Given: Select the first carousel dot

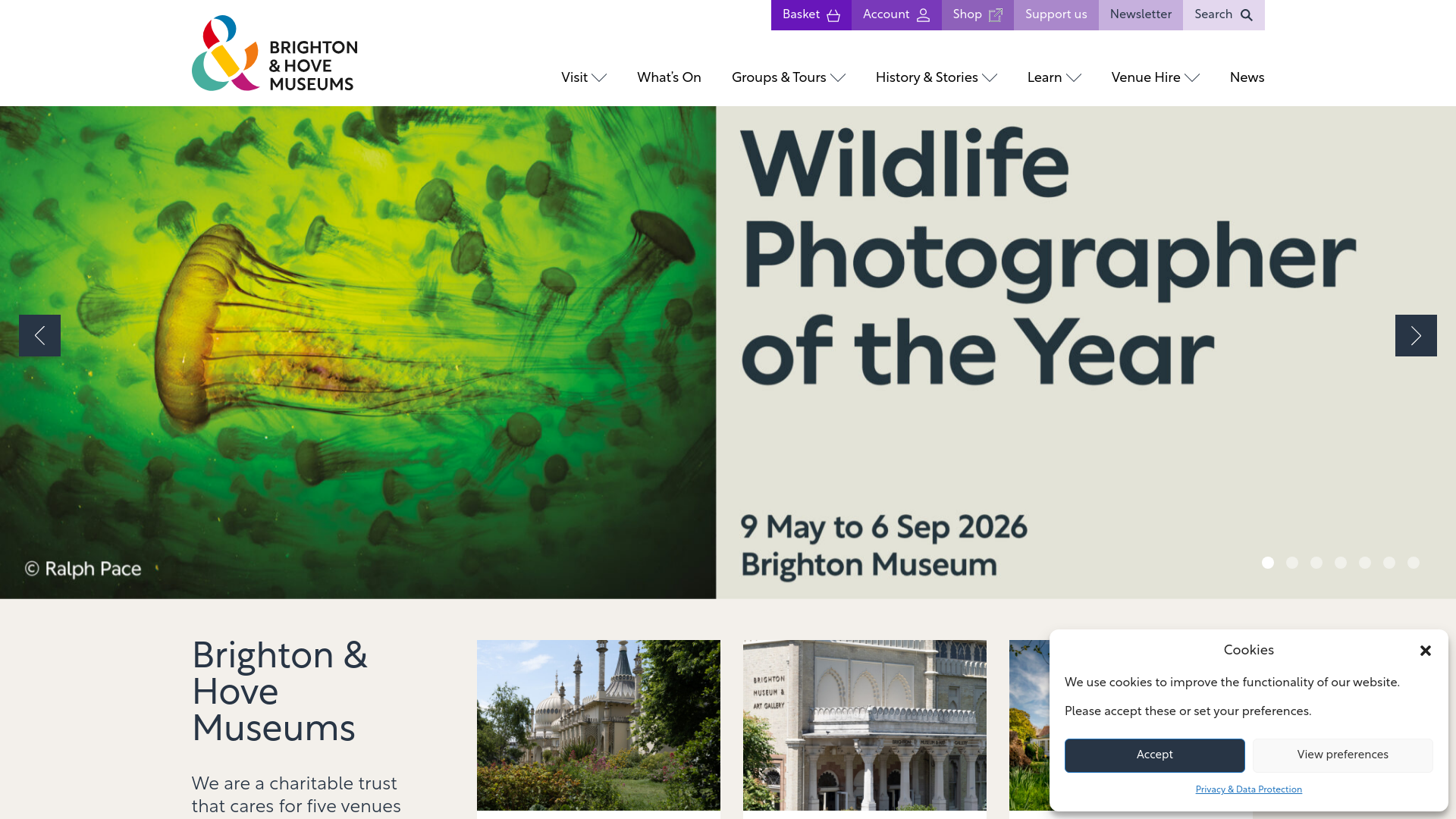Looking at the screenshot, I should [x=1268, y=563].
